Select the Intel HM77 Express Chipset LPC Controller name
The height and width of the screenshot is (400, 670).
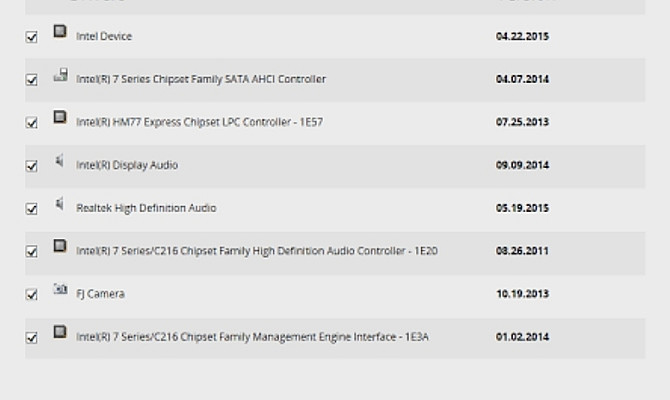point(199,123)
